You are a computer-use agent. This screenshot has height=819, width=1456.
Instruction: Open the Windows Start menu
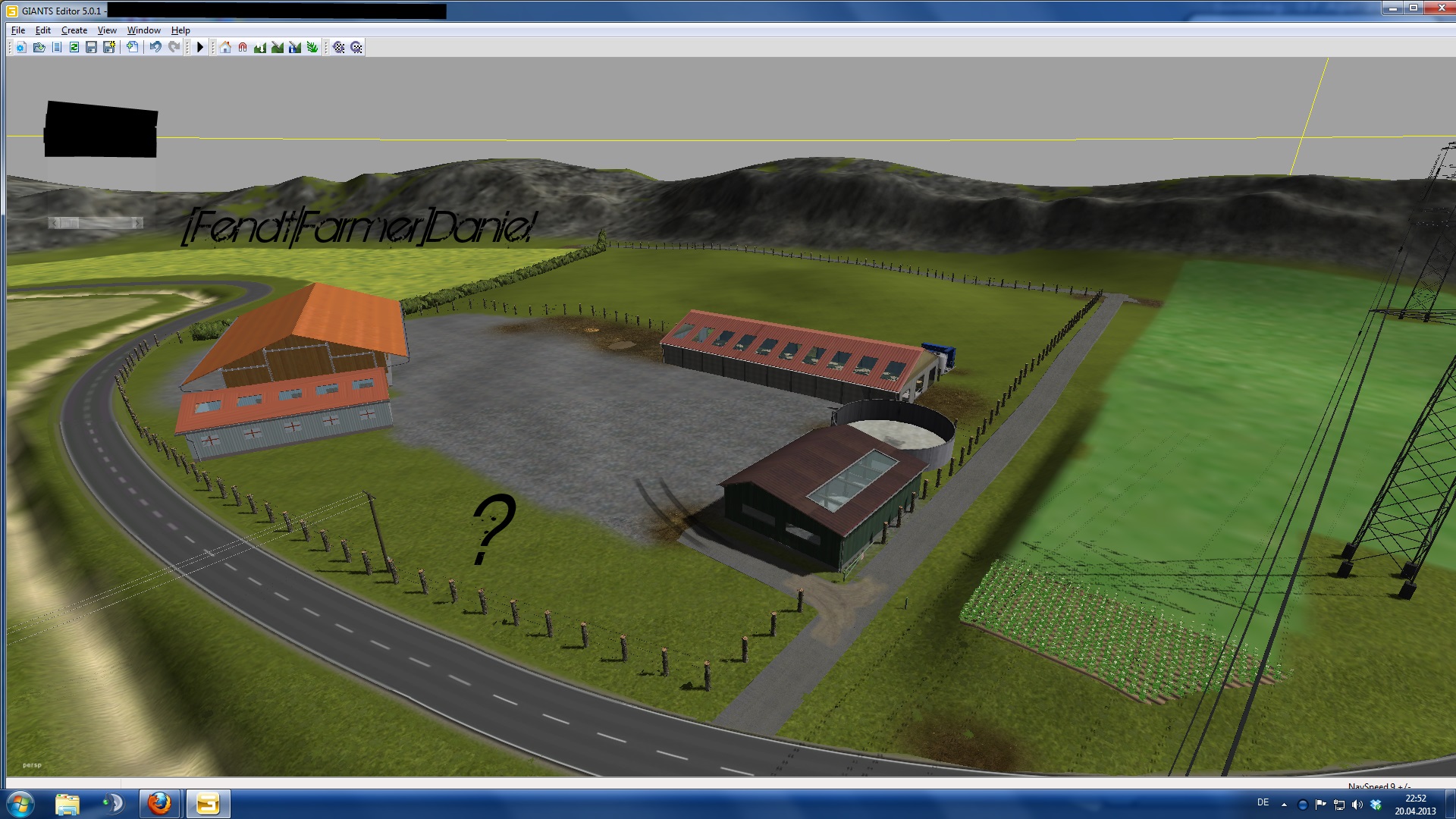coord(20,804)
